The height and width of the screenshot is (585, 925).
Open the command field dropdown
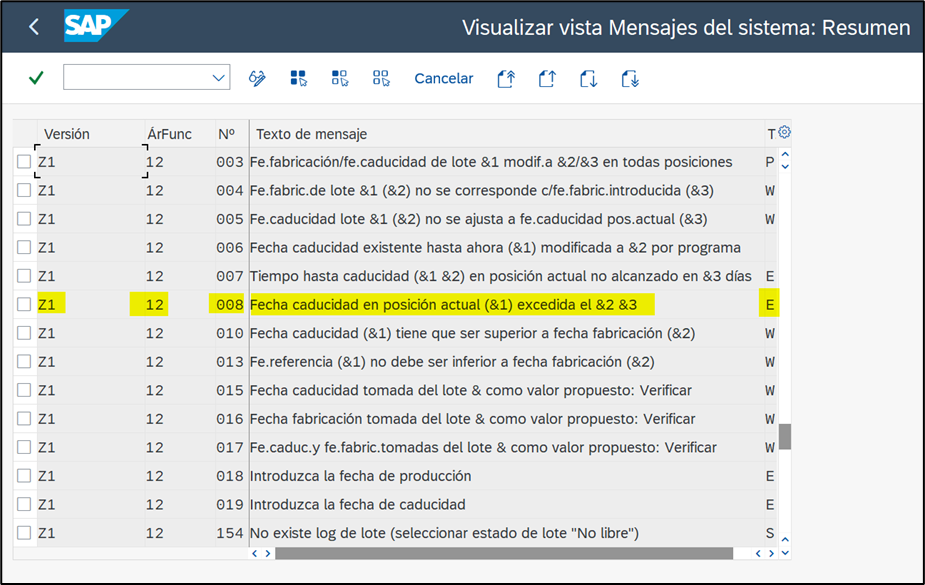(x=218, y=78)
